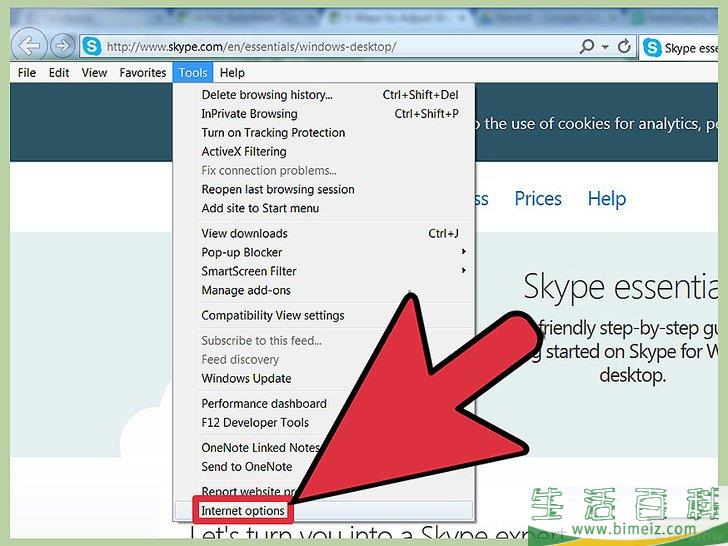Close the highlighted Tools menu
728x546 pixels.
193,72
